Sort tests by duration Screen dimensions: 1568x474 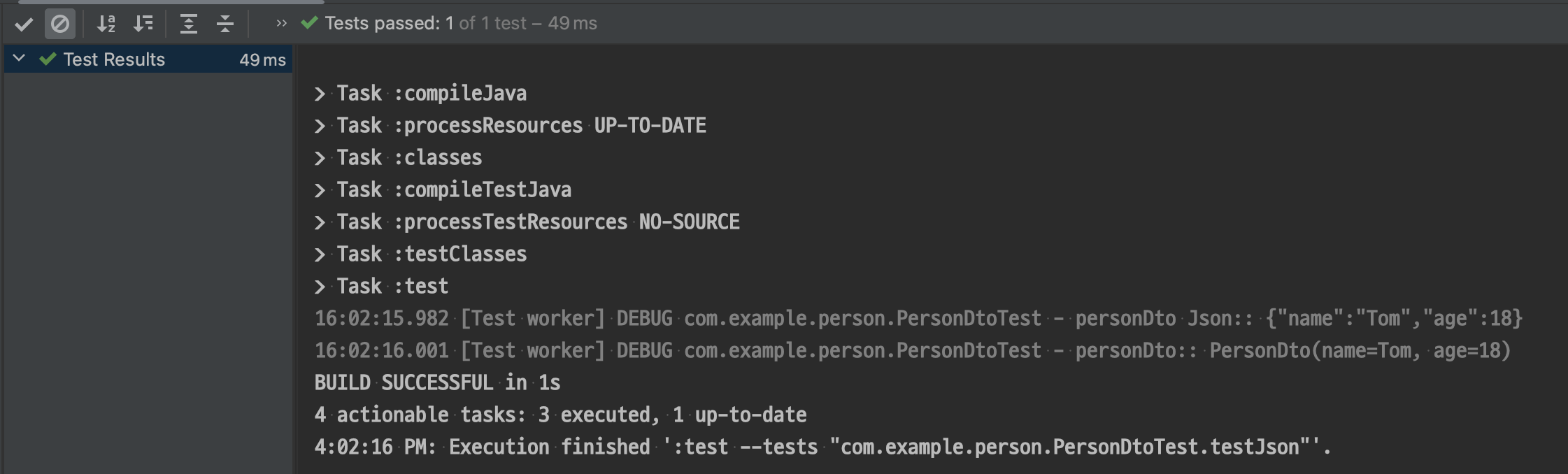point(143,24)
